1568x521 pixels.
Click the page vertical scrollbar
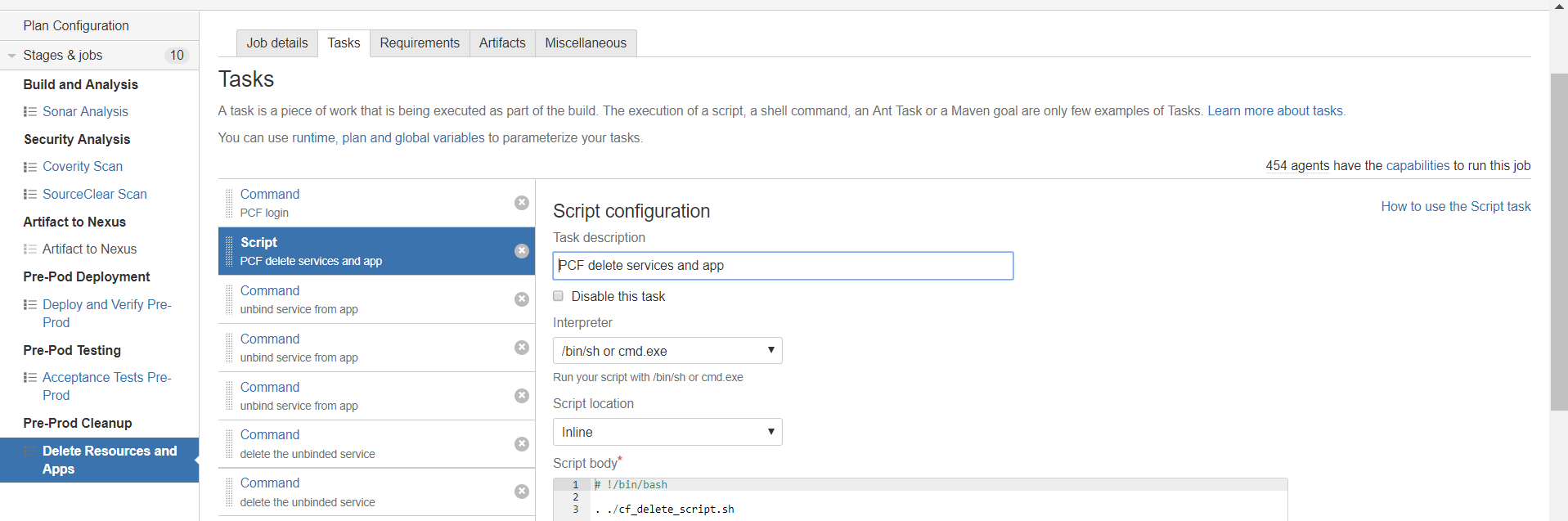click(1559, 245)
